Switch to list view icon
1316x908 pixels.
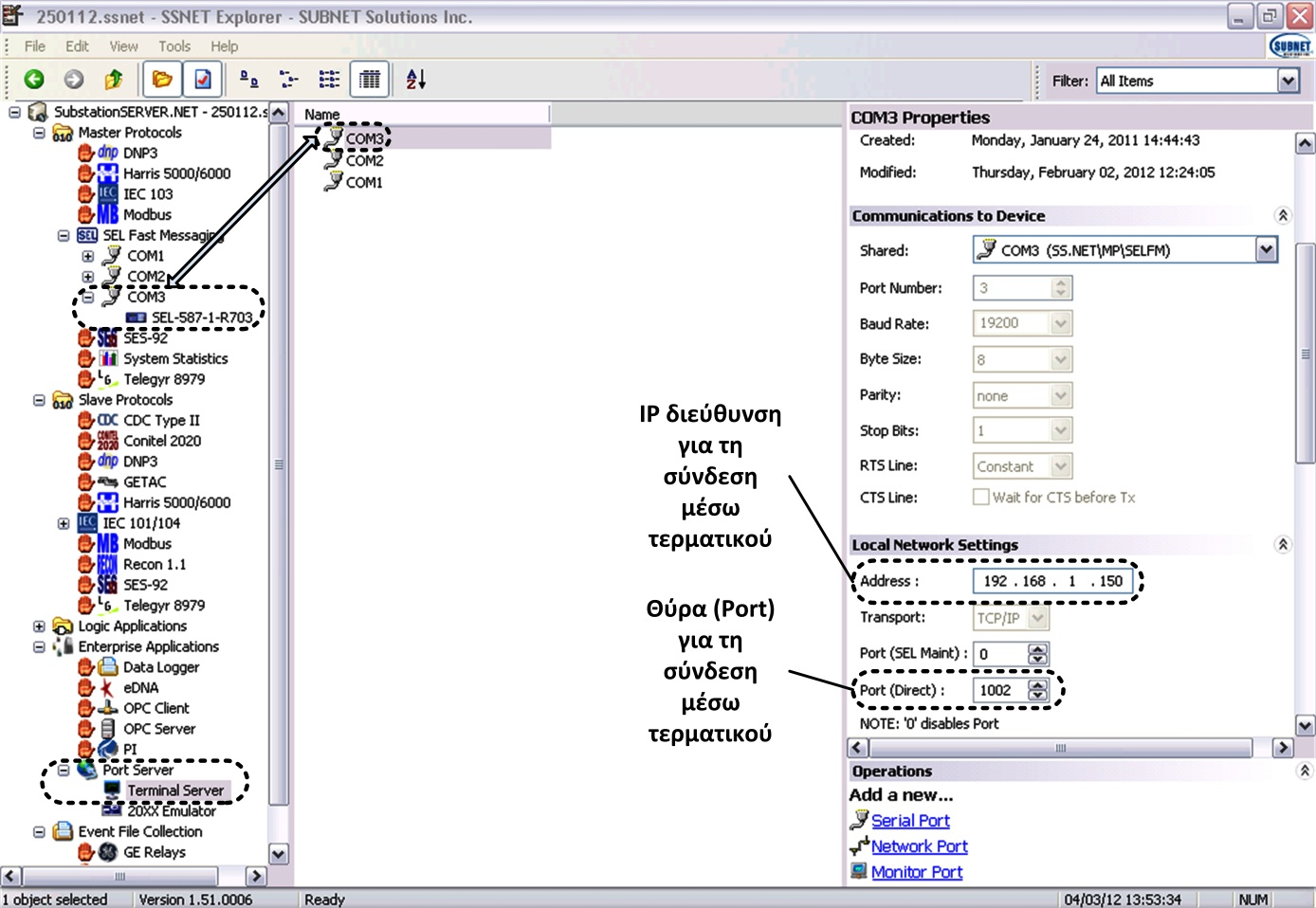pyautogui.click(x=328, y=80)
